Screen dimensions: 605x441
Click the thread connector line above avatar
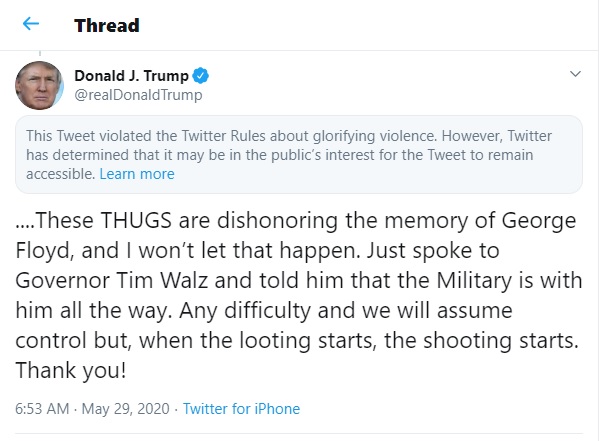coord(40,53)
